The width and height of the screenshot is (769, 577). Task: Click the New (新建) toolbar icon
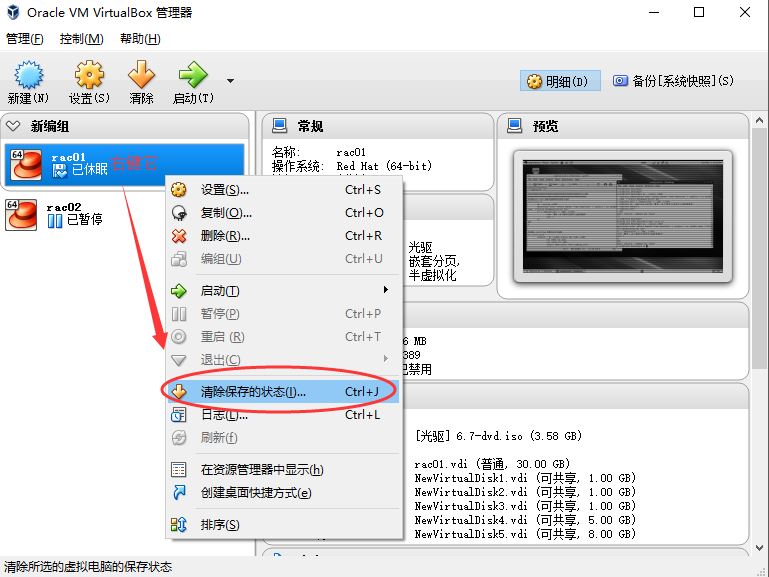pyautogui.click(x=28, y=75)
